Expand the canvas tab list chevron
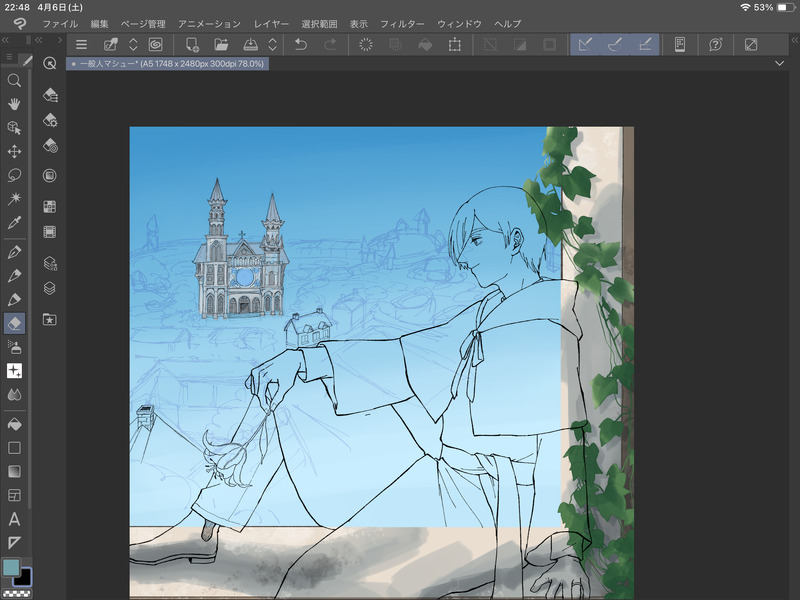This screenshot has height=600, width=800. coord(779,63)
